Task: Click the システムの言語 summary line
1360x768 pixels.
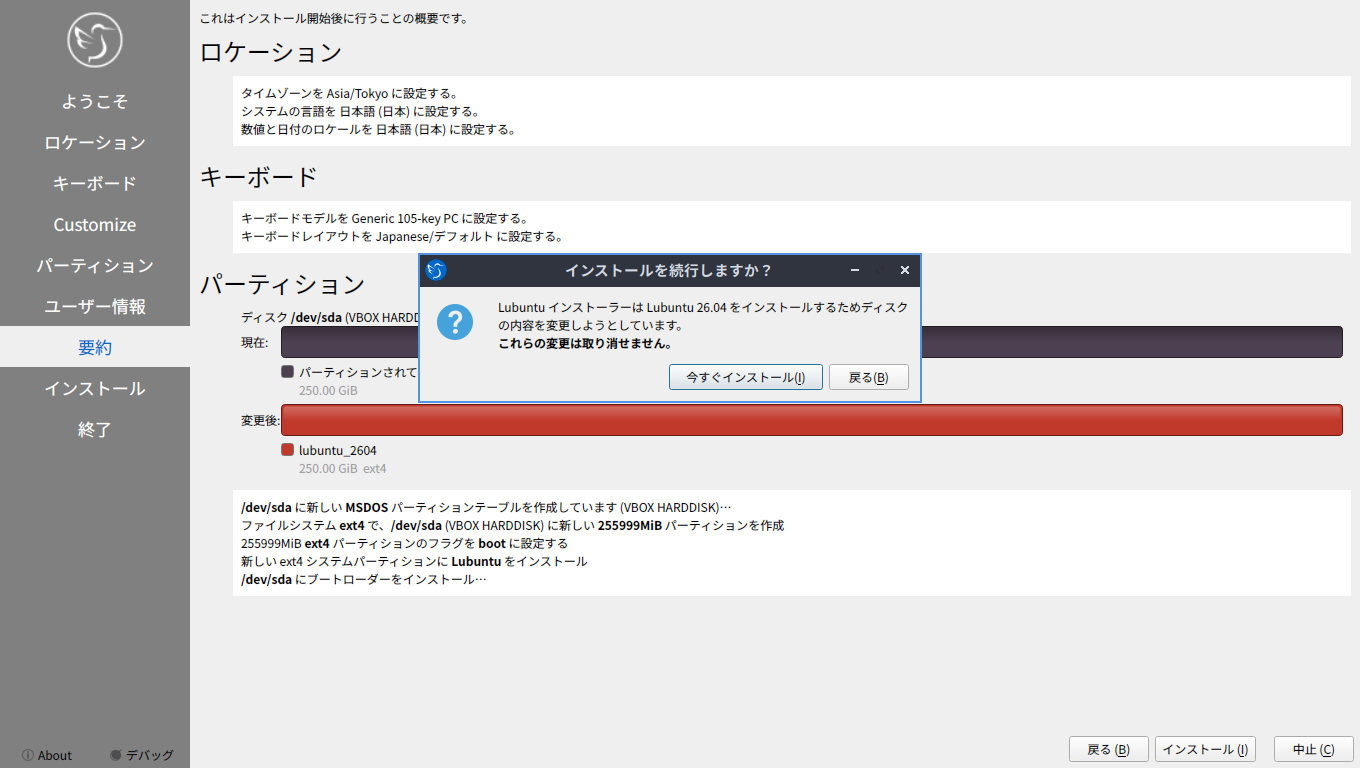Action: click(361, 112)
